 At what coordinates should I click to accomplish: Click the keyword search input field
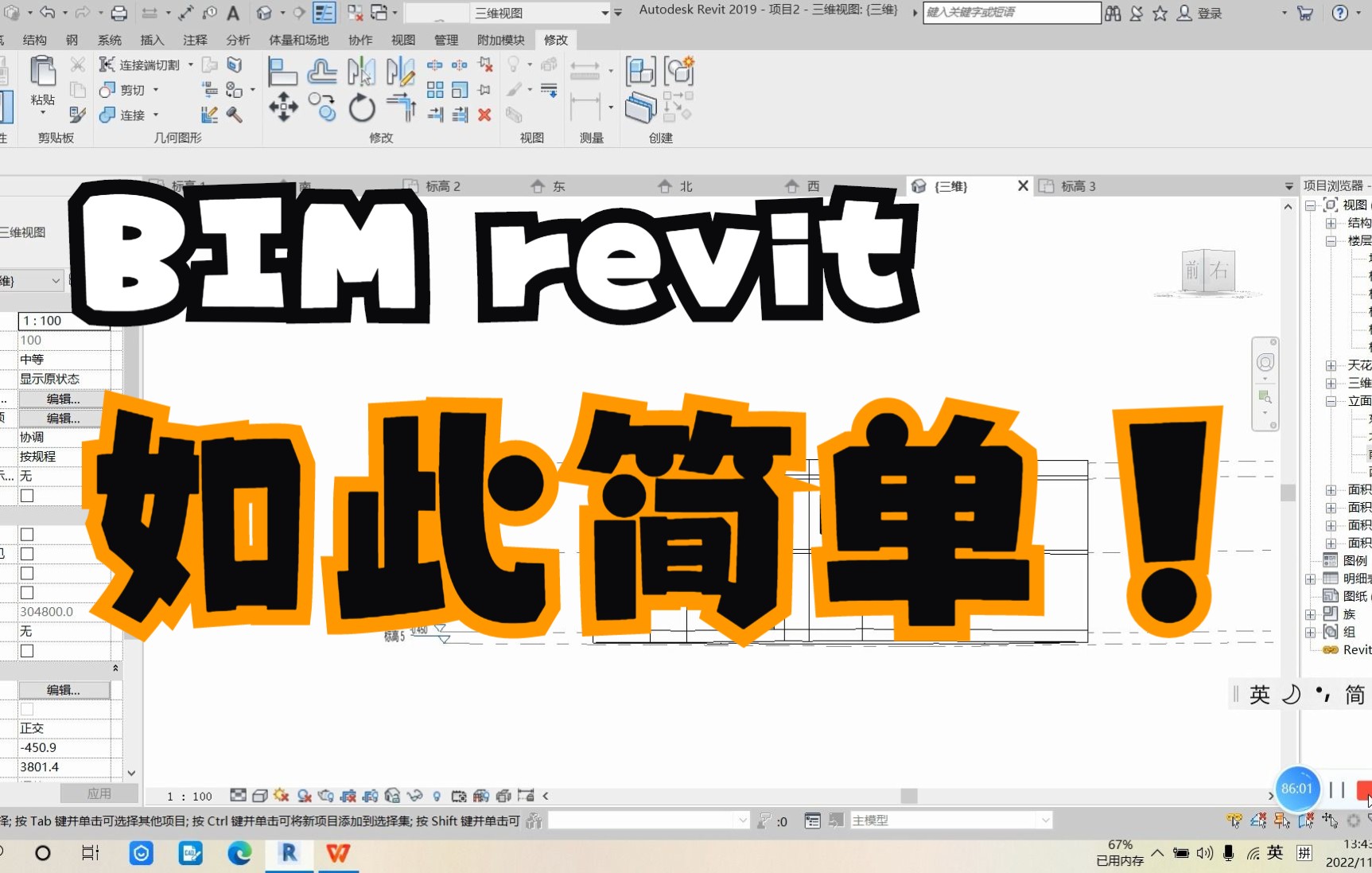[1012, 13]
